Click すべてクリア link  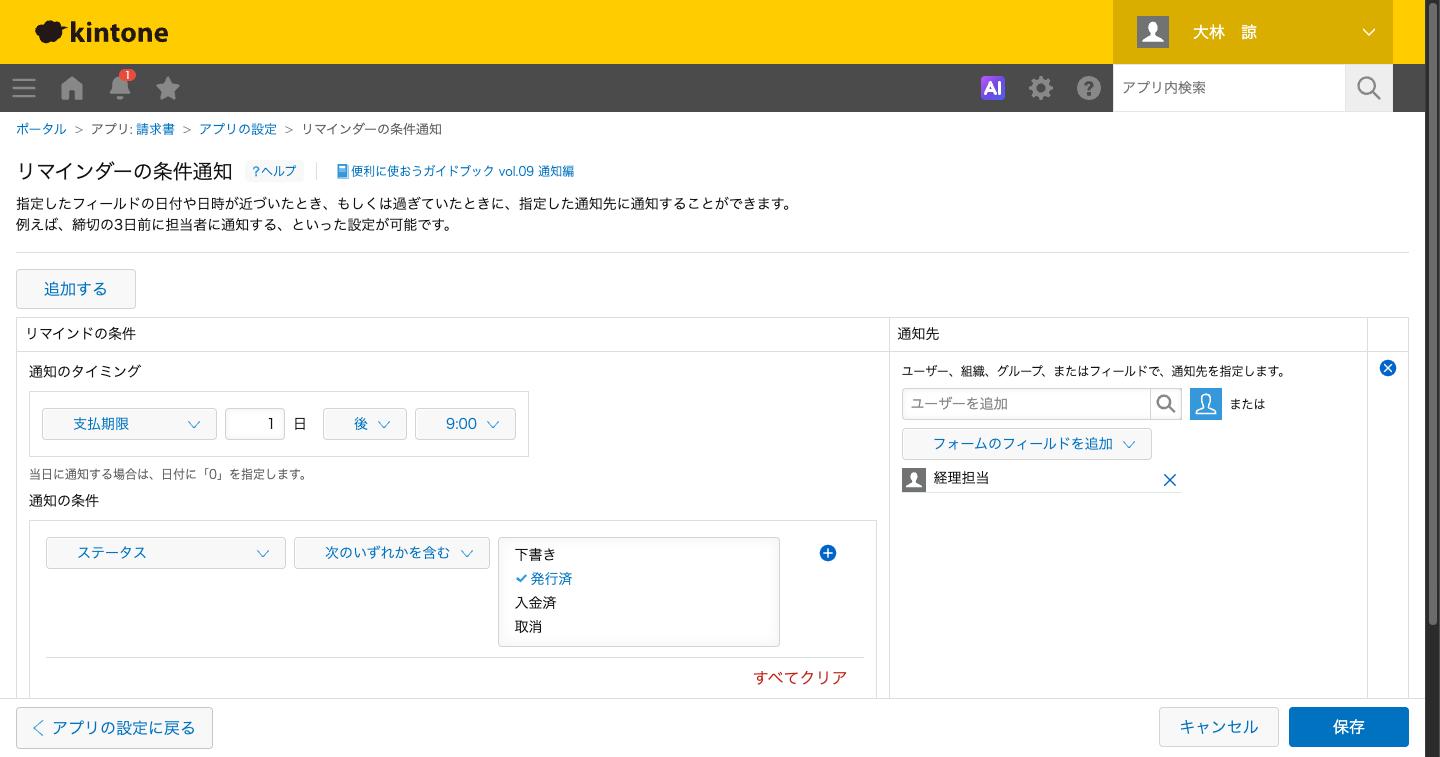(x=800, y=678)
